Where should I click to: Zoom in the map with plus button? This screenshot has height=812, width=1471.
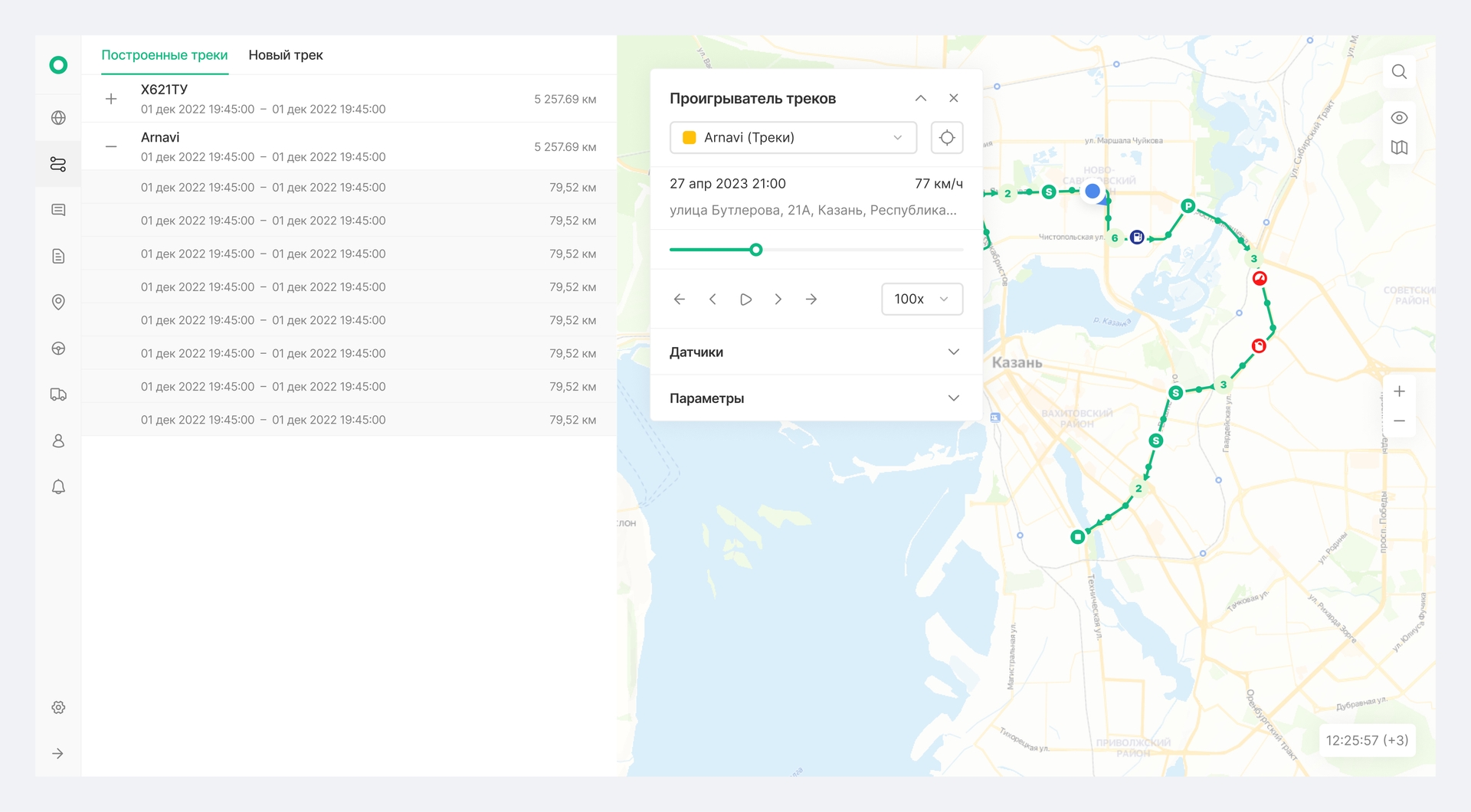tap(1399, 391)
